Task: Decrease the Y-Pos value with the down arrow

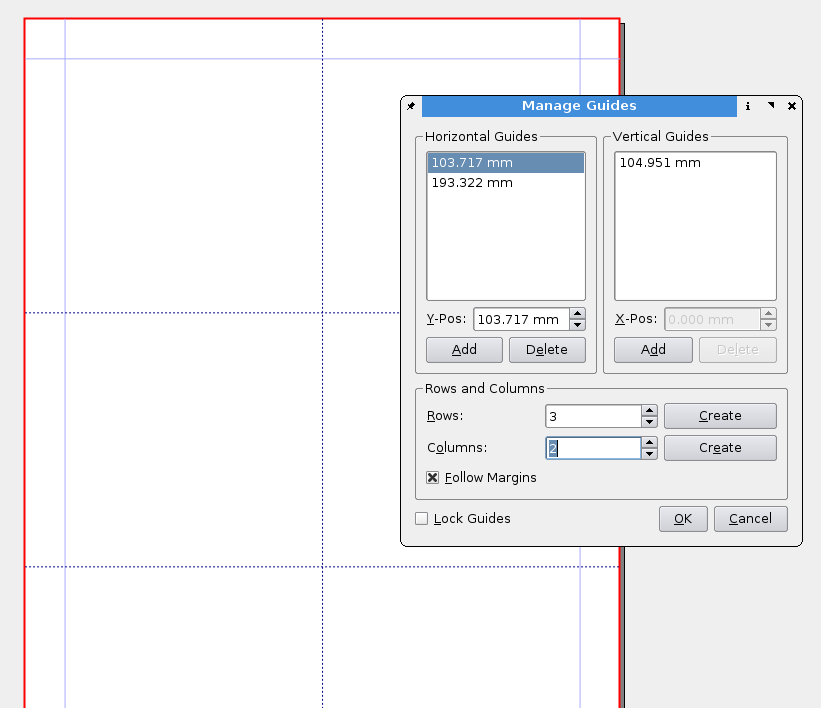Action: [x=577, y=325]
